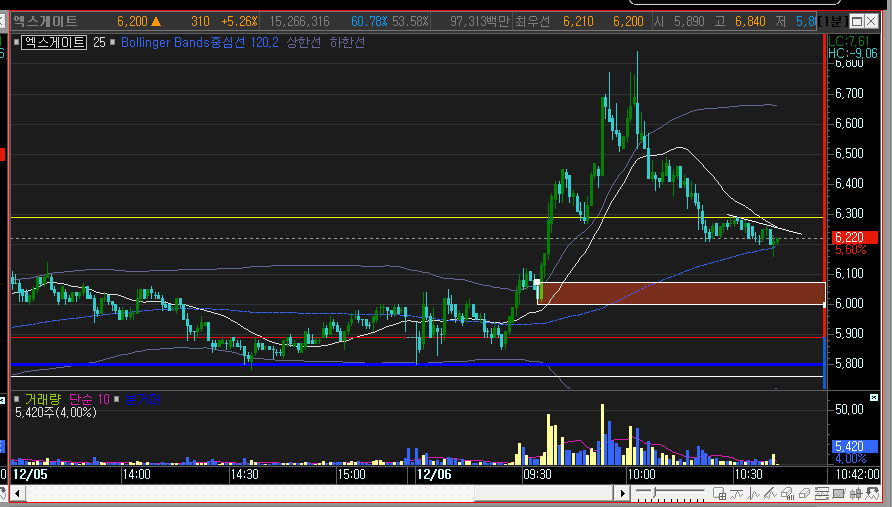The image size is (892, 507).
Task: Click the 6,210 best ask price
Action: click(578, 22)
